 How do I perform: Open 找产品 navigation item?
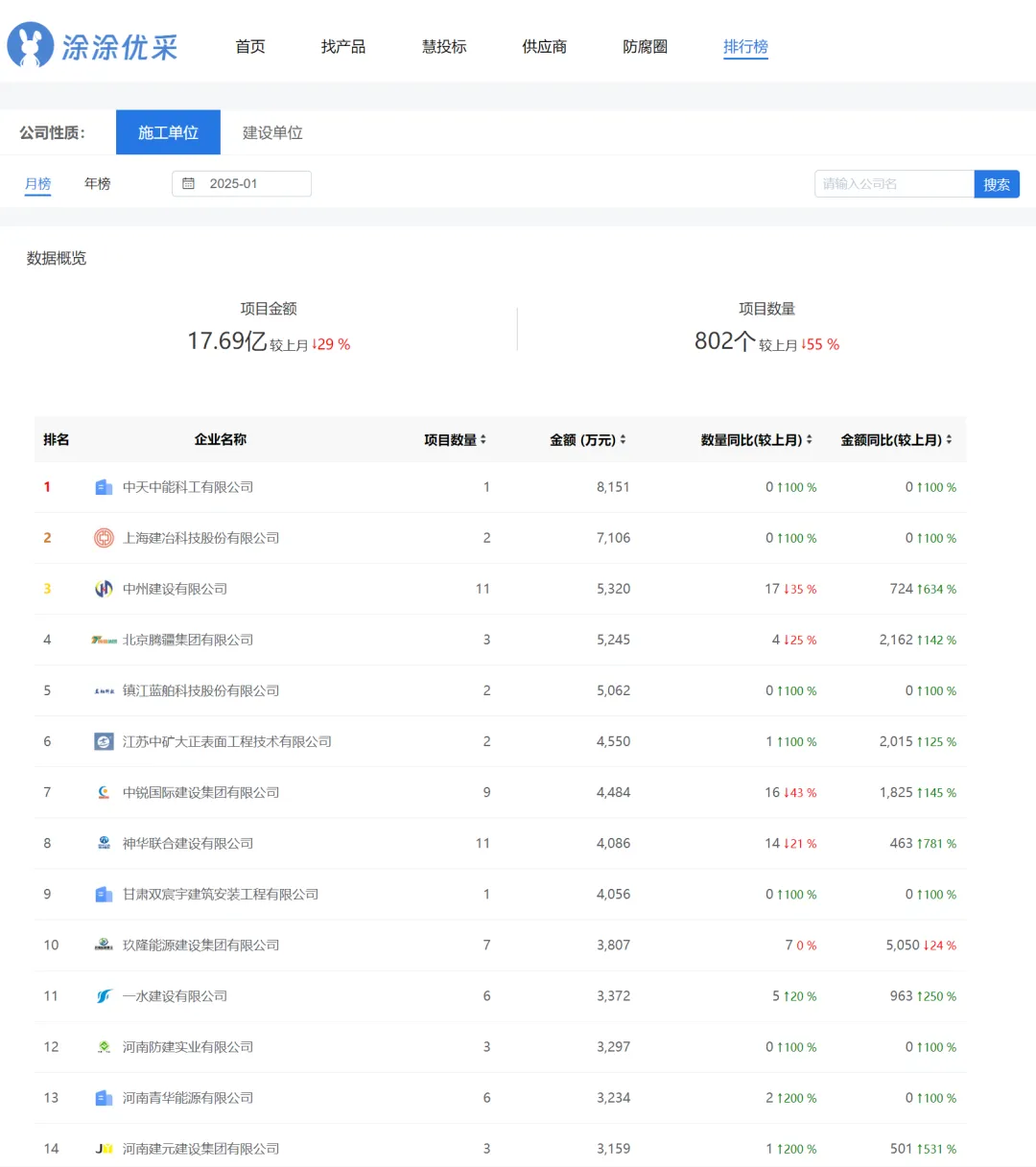tap(343, 46)
